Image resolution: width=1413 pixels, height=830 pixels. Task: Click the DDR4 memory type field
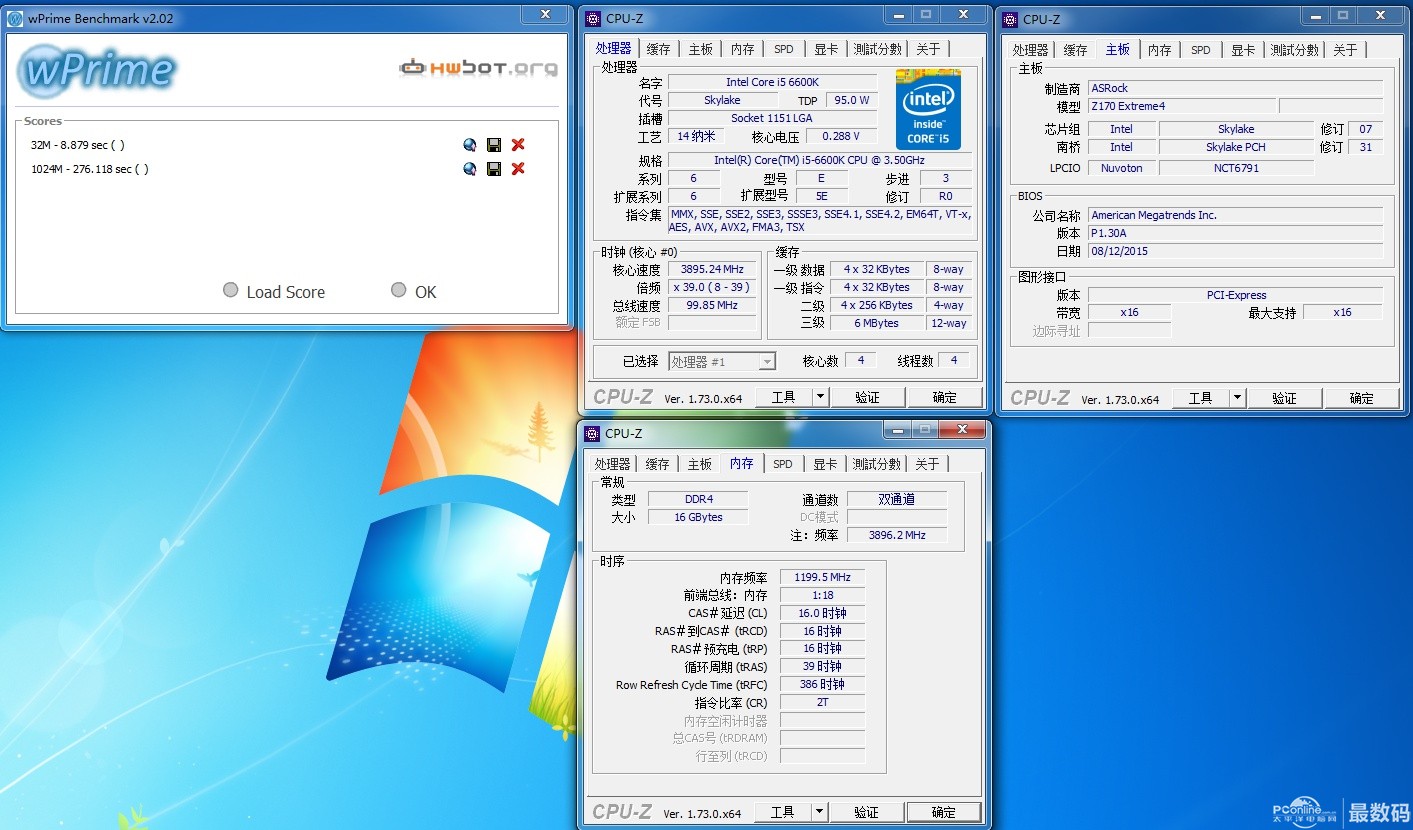pos(698,499)
